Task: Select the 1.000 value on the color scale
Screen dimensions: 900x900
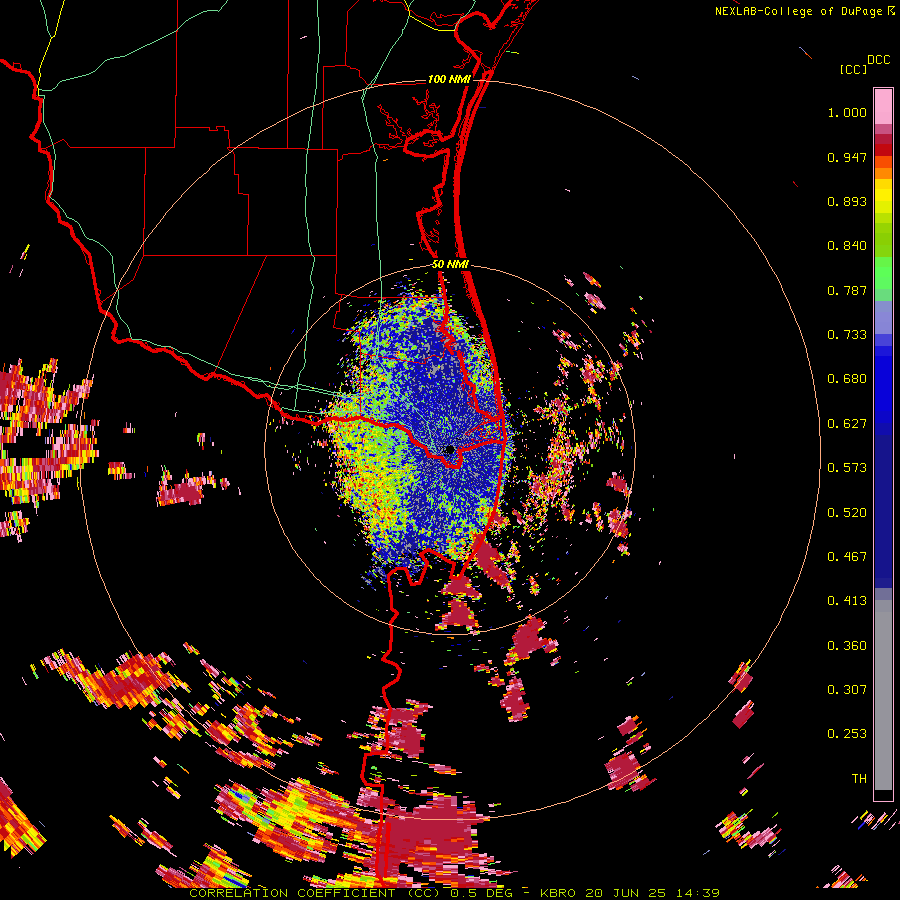Action: (847, 112)
